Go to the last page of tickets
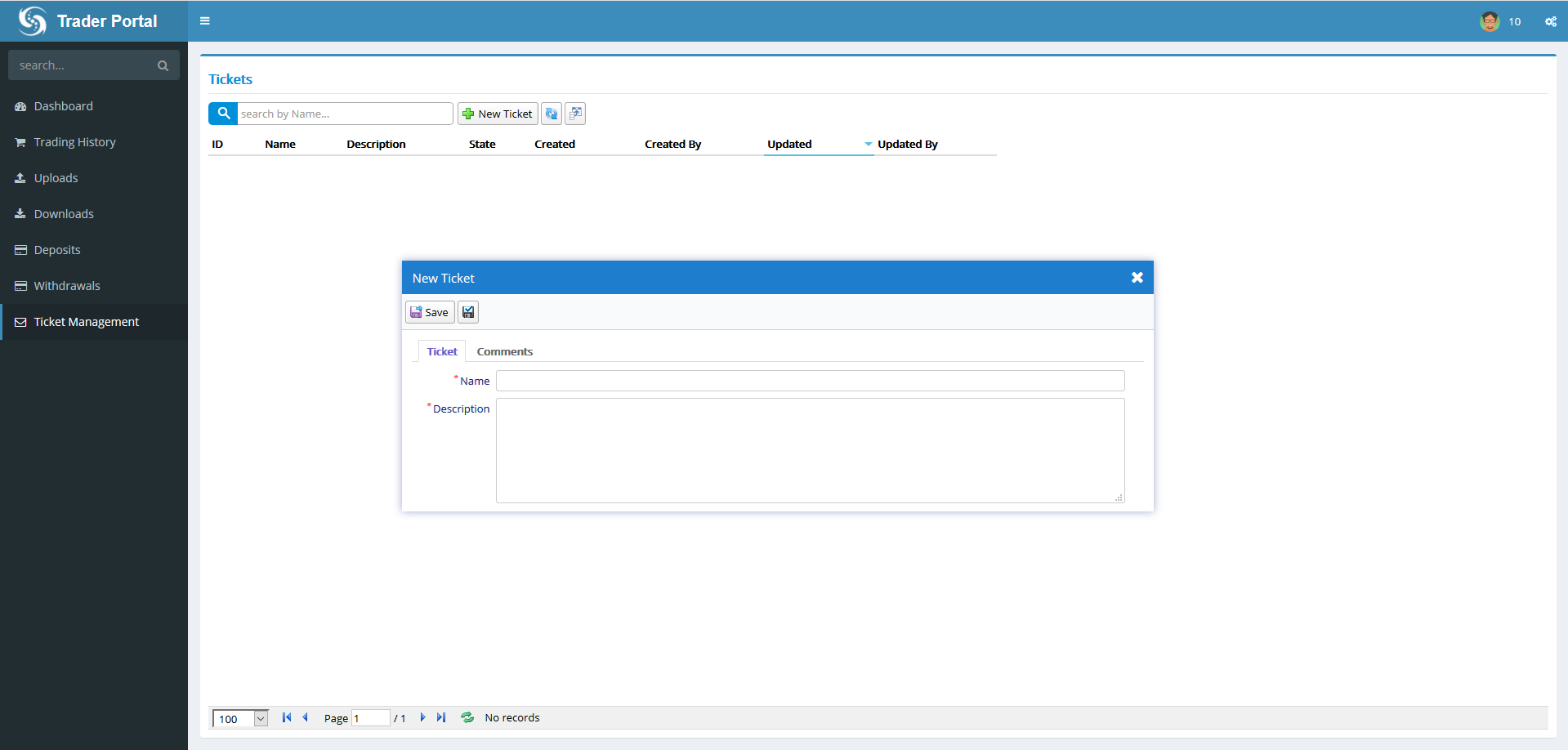Viewport: 1568px width, 750px height. (x=441, y=717)
